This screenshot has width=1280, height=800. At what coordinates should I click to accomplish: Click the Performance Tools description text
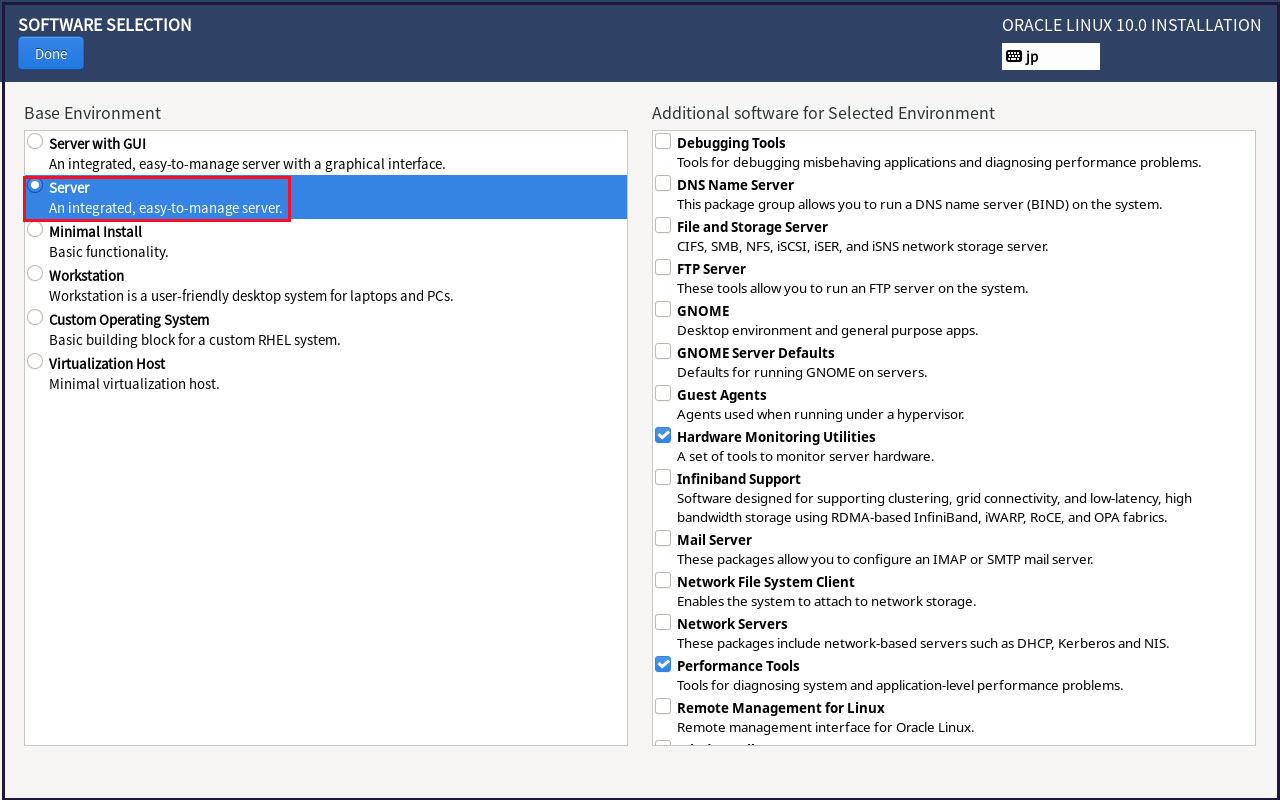900,686
